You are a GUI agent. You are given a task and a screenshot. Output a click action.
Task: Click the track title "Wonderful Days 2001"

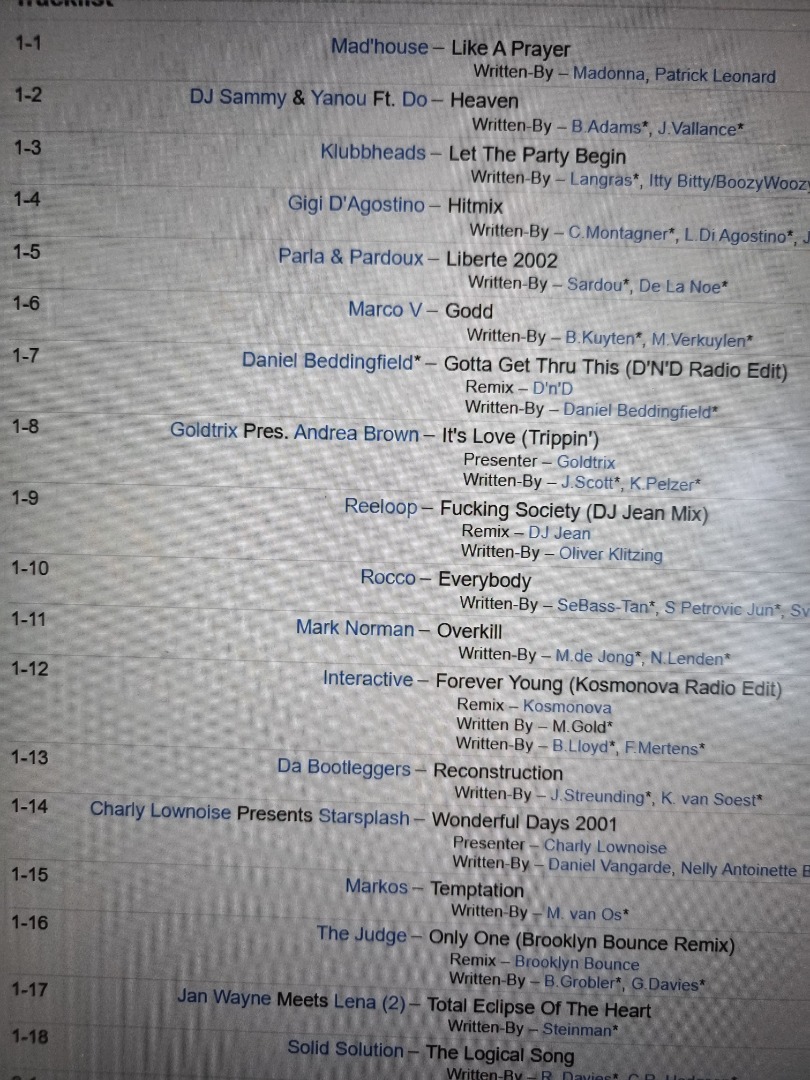(x=524, y=822)
